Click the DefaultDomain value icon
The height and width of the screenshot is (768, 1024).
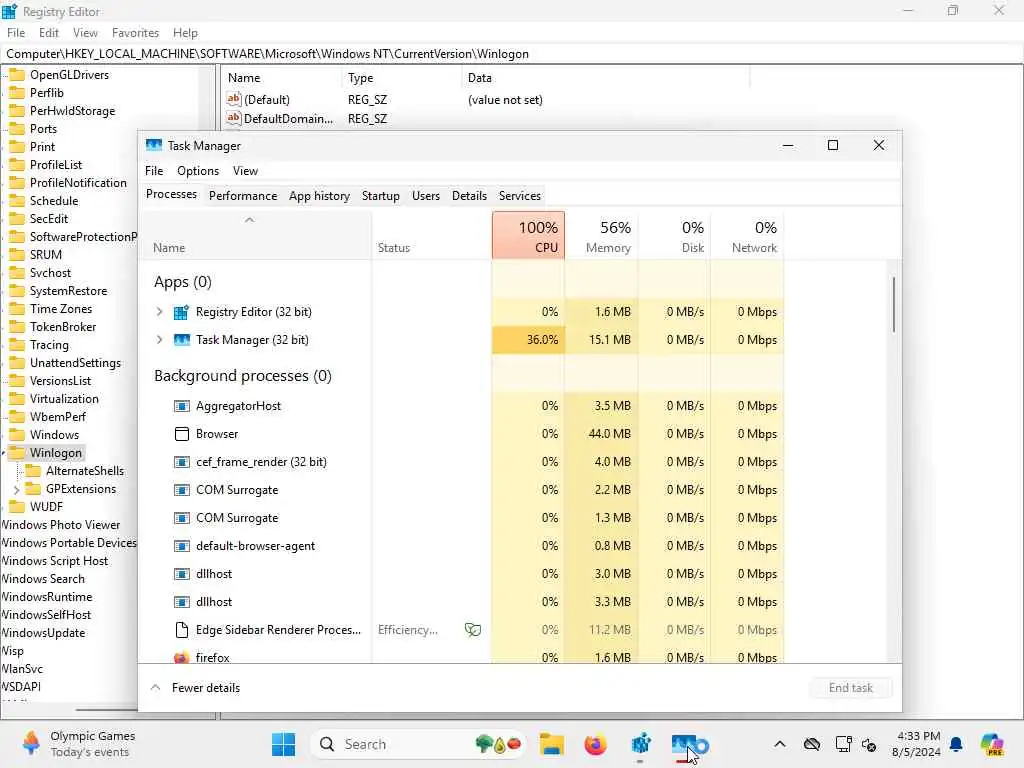(234, 118)
